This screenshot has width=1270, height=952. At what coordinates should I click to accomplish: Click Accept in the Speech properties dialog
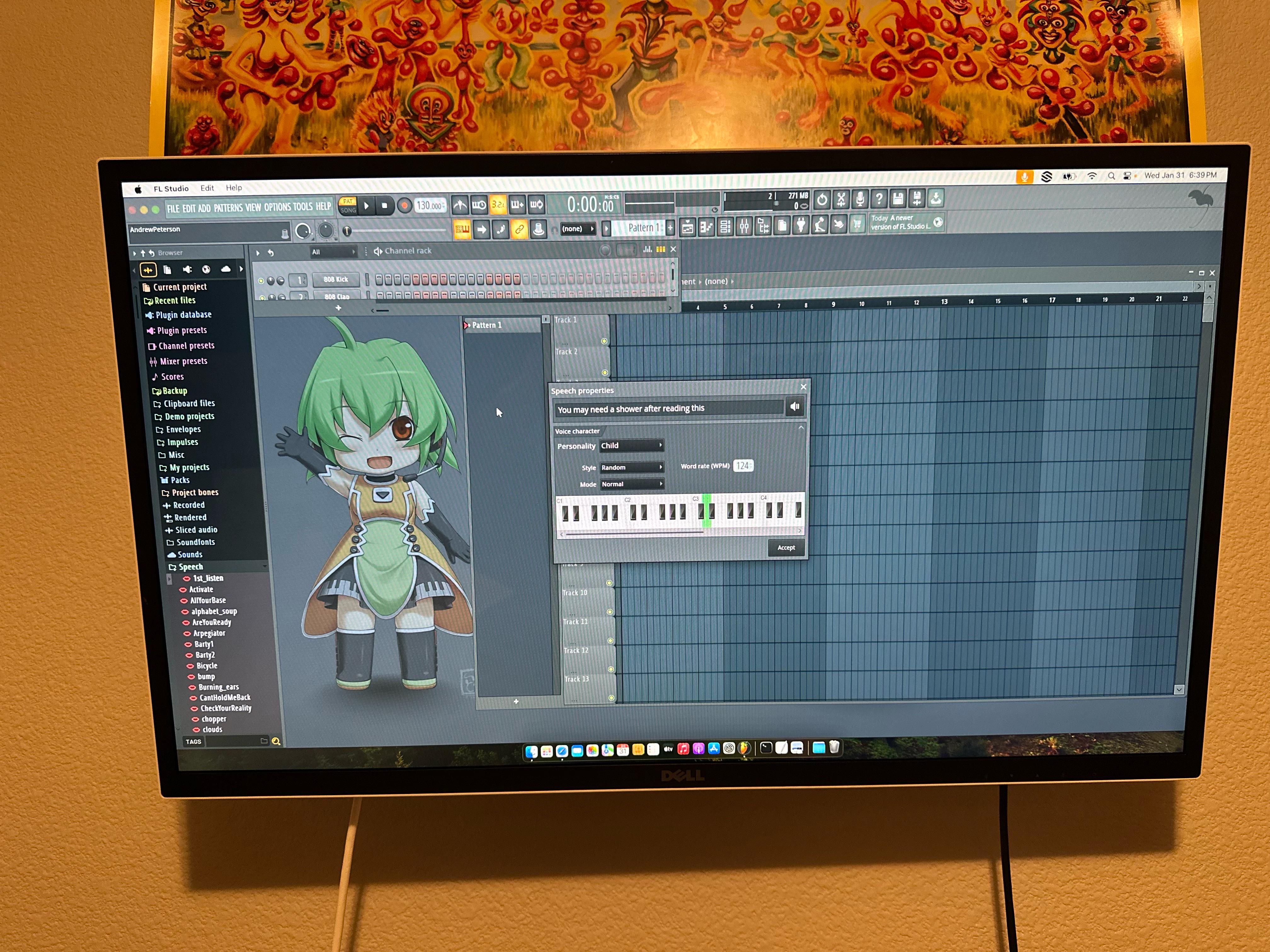pyautogui.click(x=786, y=548)
